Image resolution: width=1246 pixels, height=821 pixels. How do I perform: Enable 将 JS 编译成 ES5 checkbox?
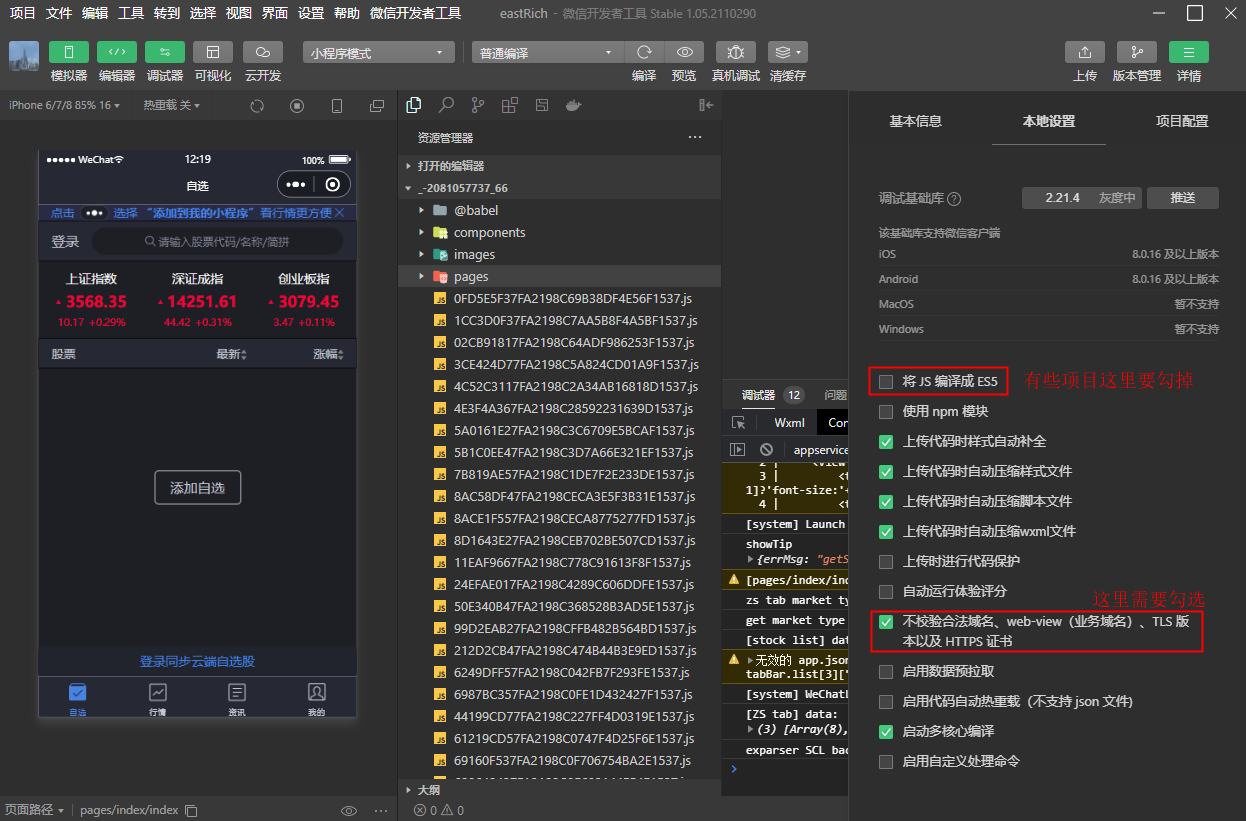point(886,381)
